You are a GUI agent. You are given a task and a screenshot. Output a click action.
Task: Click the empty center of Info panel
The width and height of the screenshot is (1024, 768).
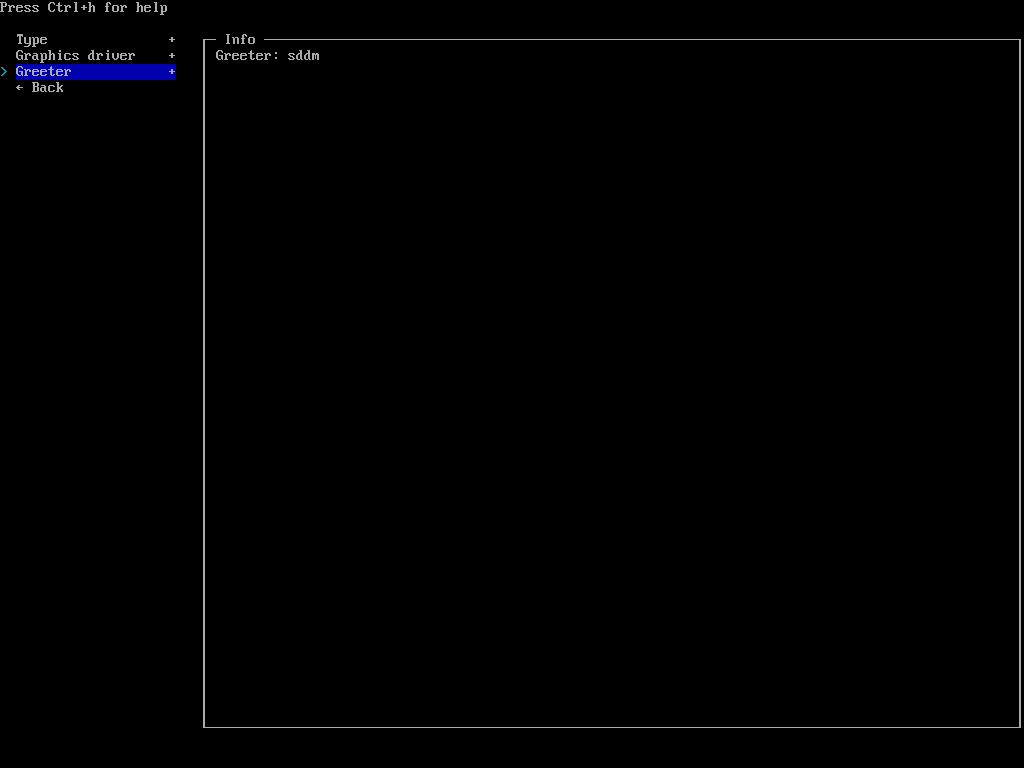coord(611,390)
